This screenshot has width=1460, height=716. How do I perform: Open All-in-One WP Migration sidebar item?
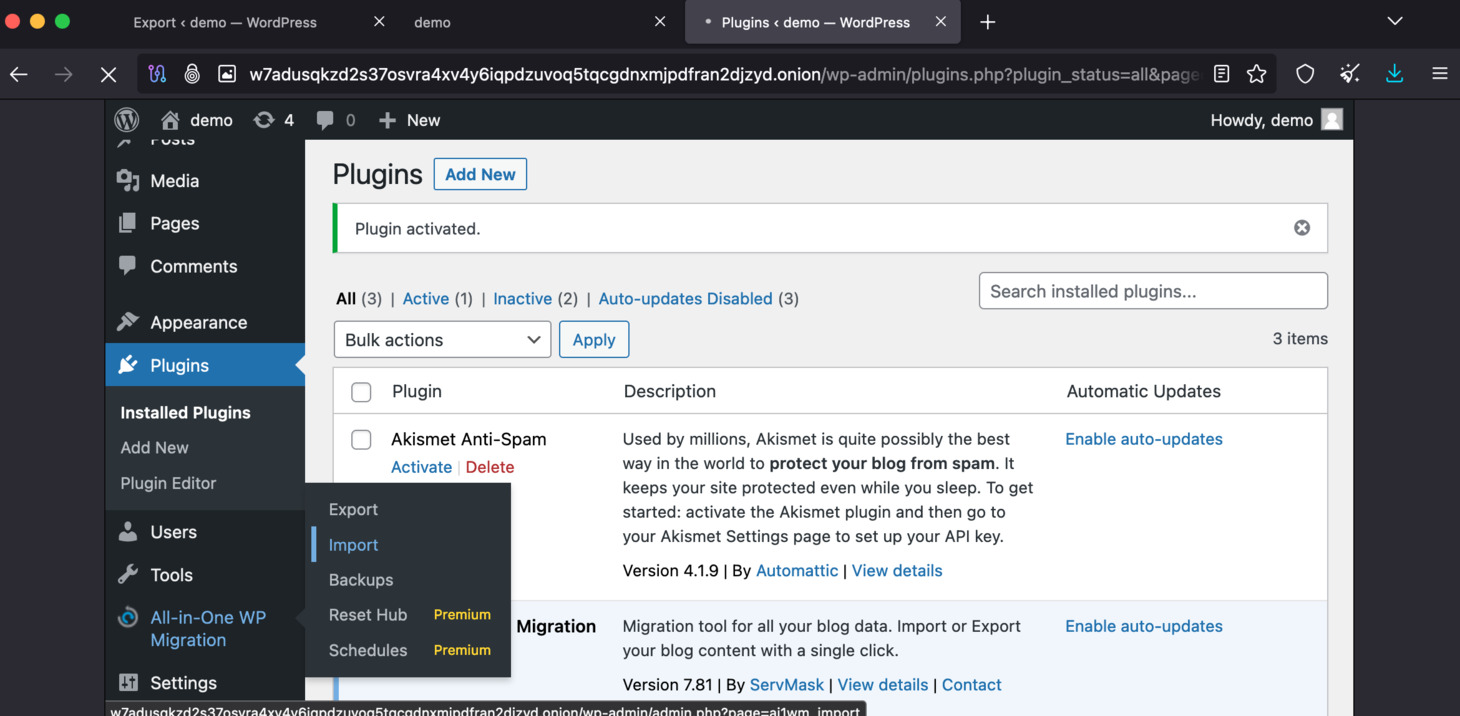pos(205,629)
